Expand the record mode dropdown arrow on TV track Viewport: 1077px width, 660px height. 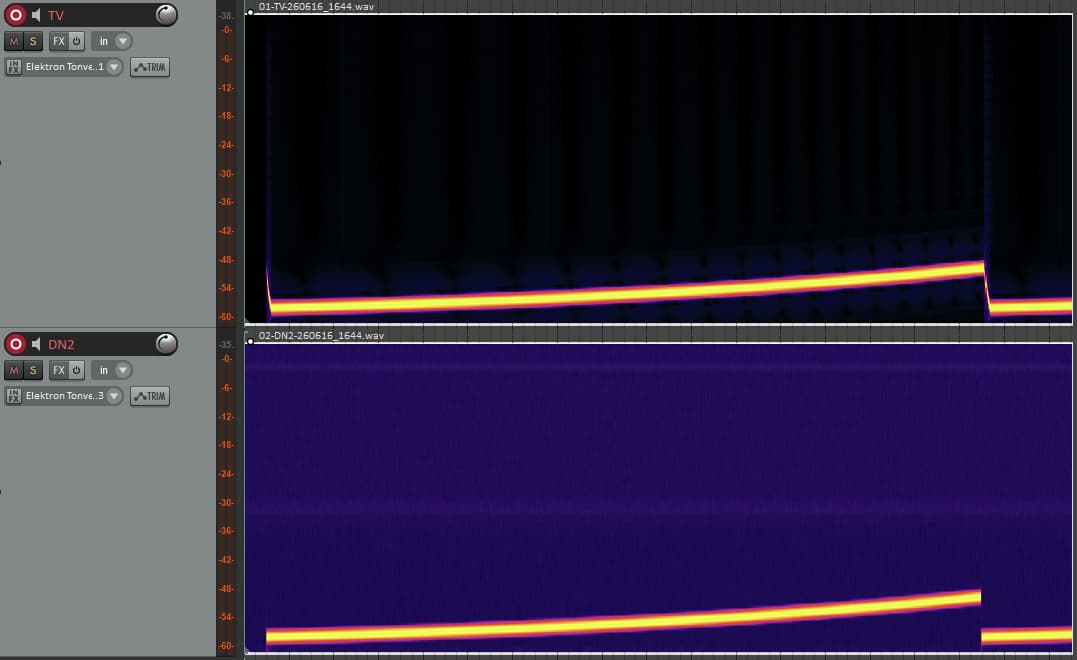[x=123, y=41]
